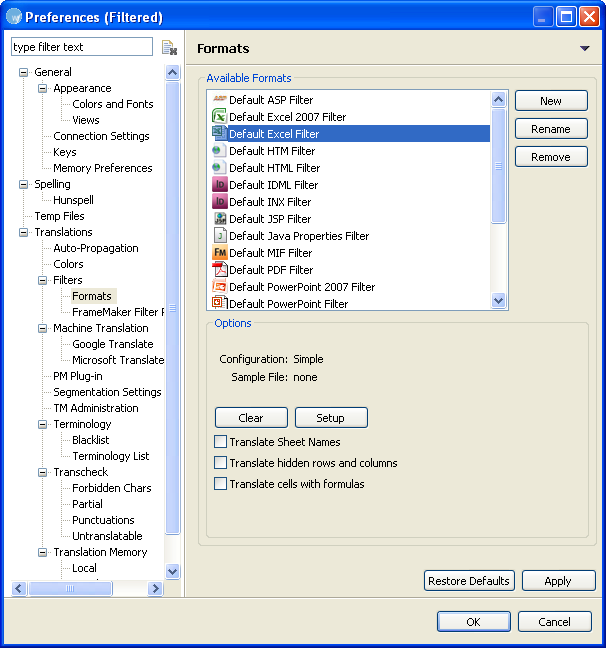Open Memory Preferences page
This screenshot has height=648, width=606.
(x=103, y=168)
